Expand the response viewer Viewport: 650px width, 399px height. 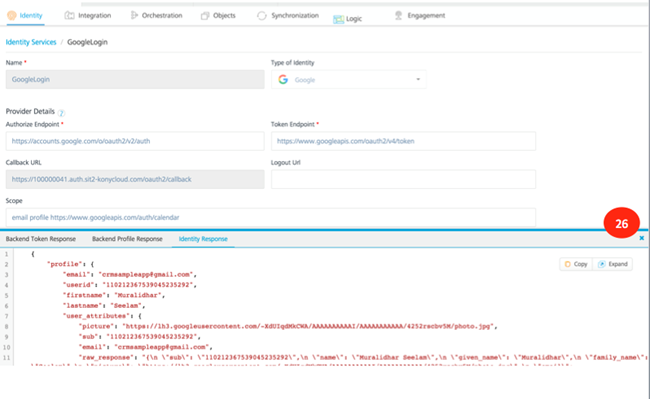coord(613,264)
